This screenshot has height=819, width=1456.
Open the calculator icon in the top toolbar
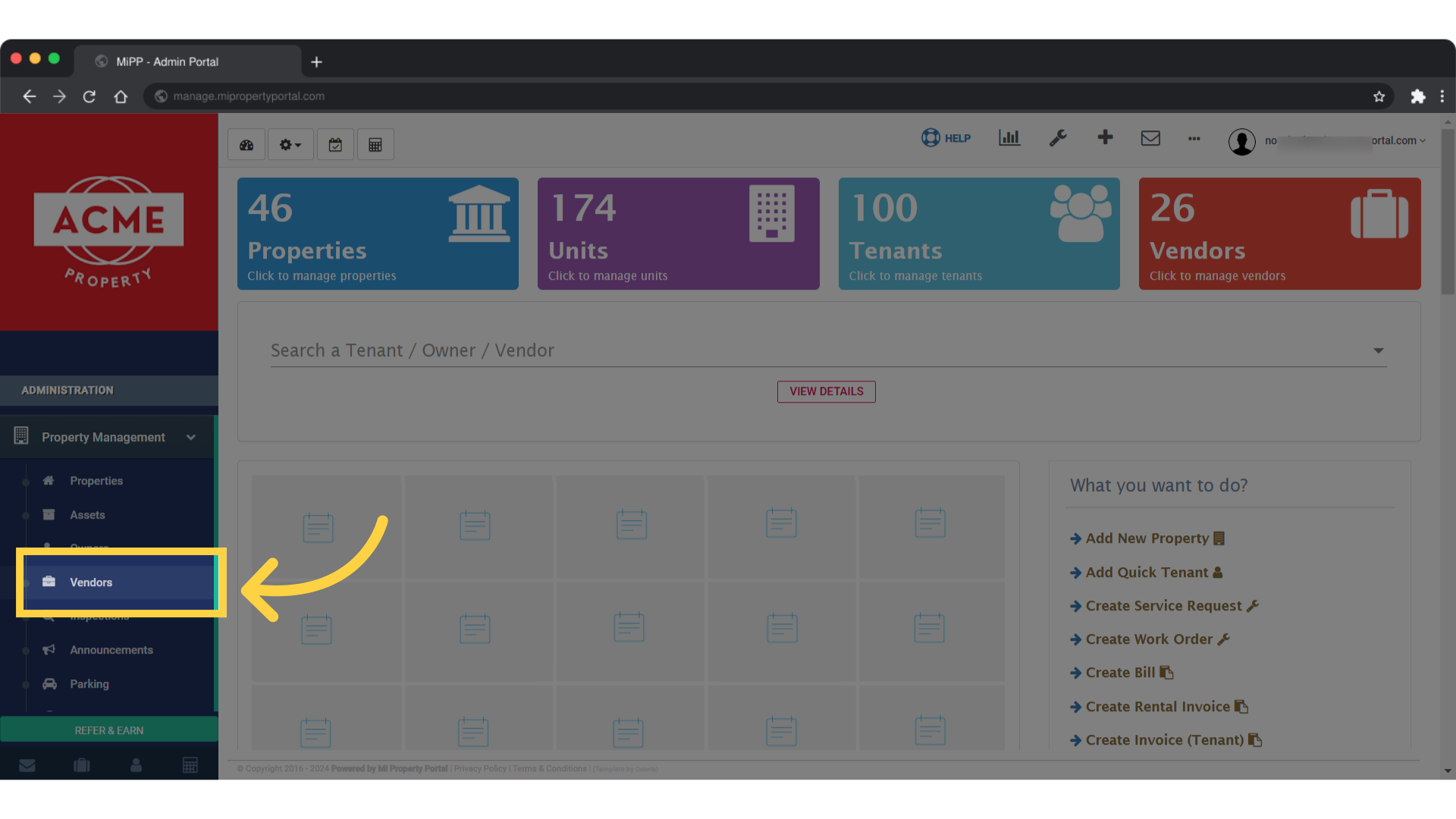[375, 144]
